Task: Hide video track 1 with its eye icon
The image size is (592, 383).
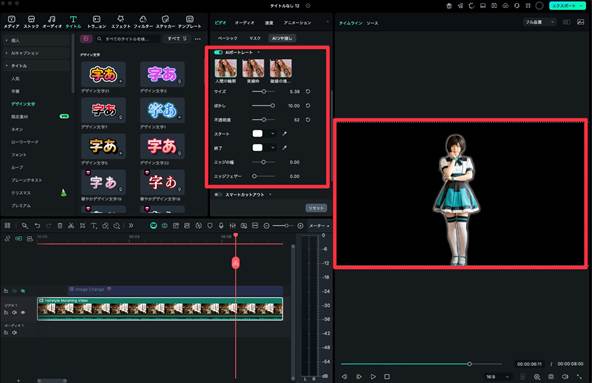Action: (23, 313)
